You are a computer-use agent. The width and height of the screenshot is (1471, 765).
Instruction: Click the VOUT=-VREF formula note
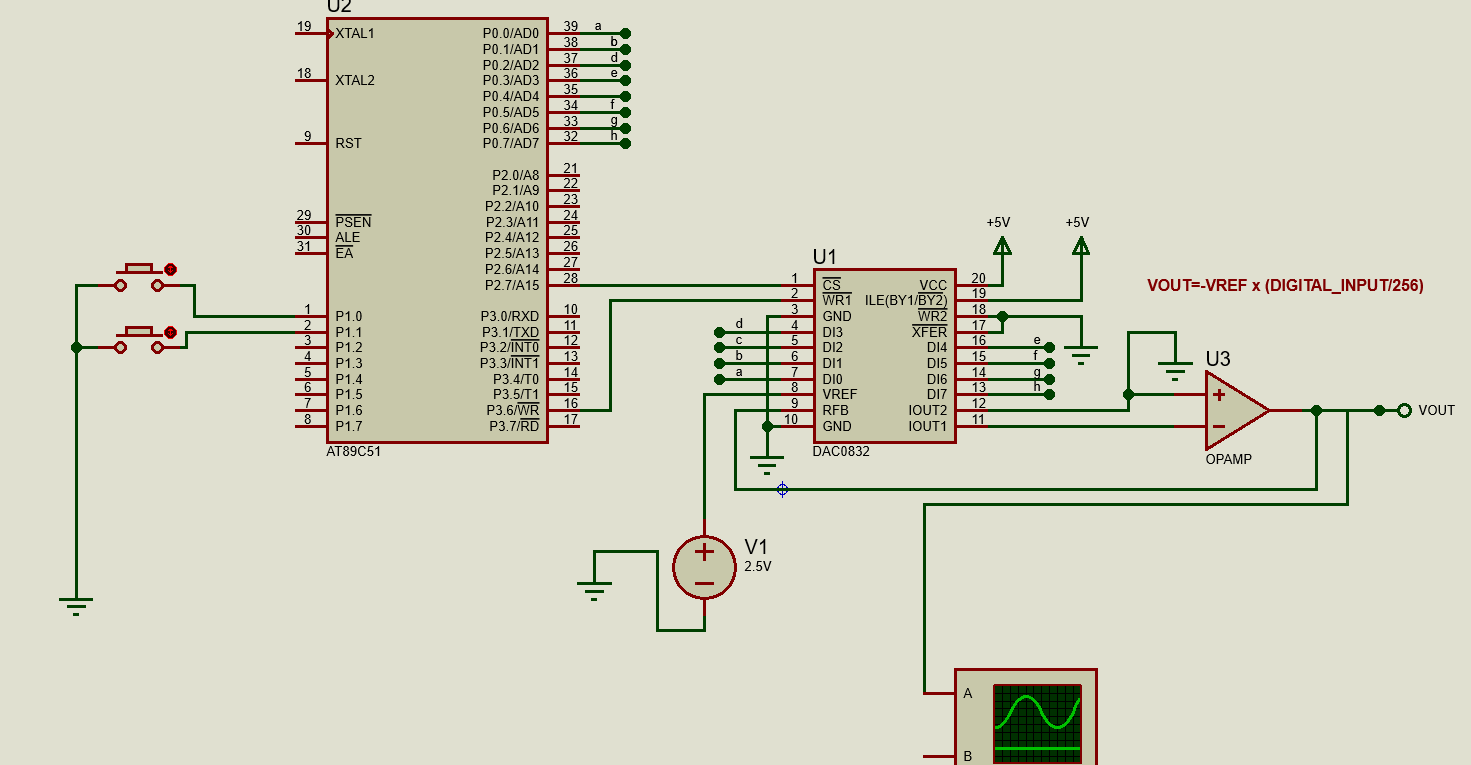[1285, 285]
